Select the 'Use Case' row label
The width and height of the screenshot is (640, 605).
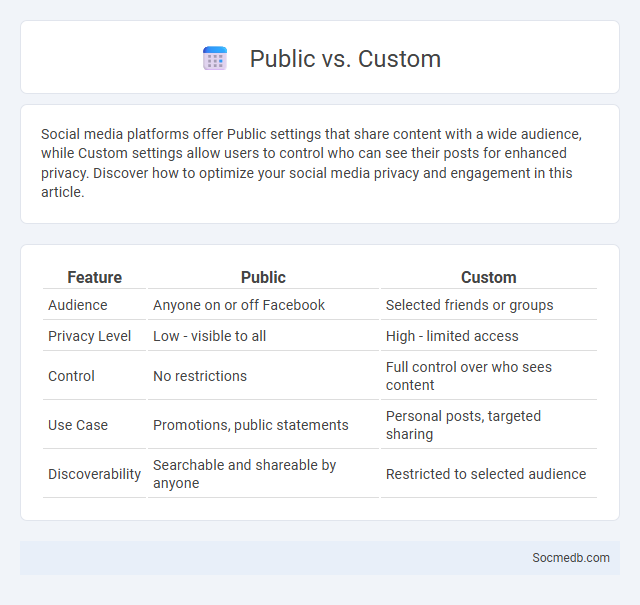[x=78, y=425]
